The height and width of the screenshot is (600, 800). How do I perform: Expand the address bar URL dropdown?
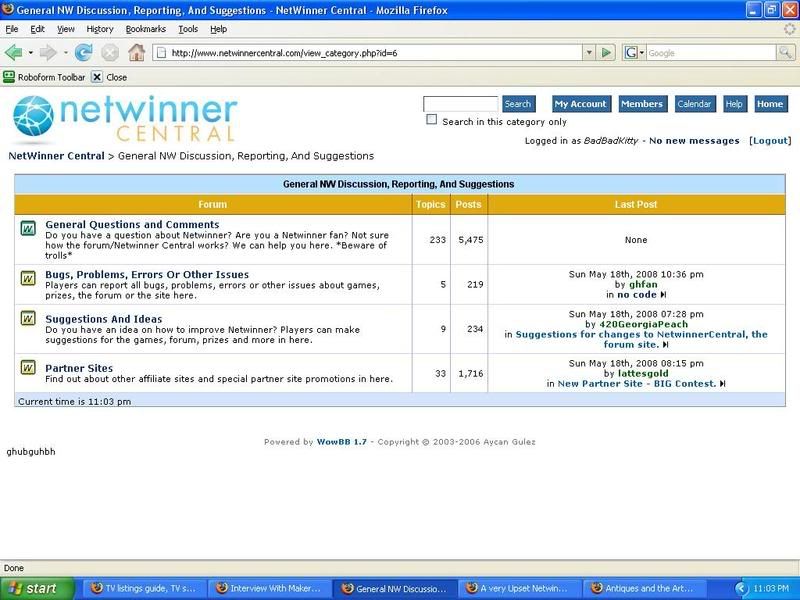coord(589,53)
